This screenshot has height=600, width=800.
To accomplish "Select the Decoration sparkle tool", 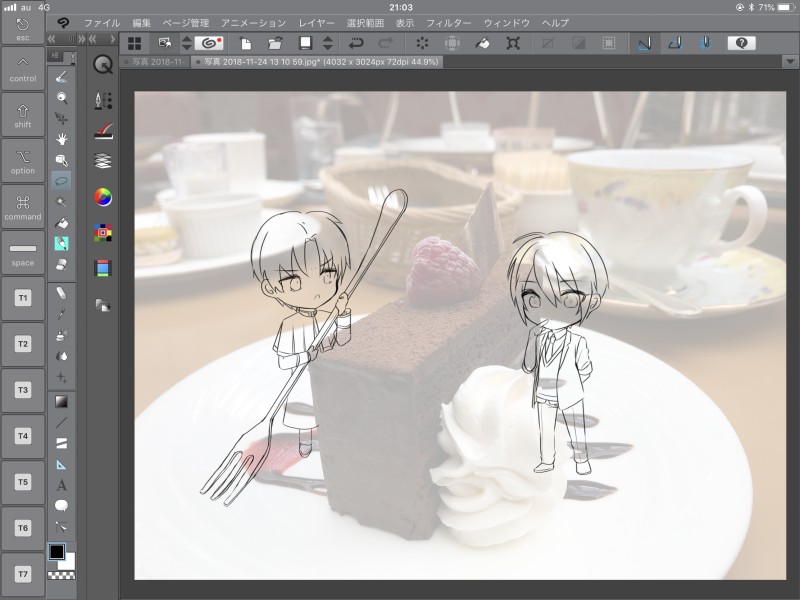I will click(62, 377).
